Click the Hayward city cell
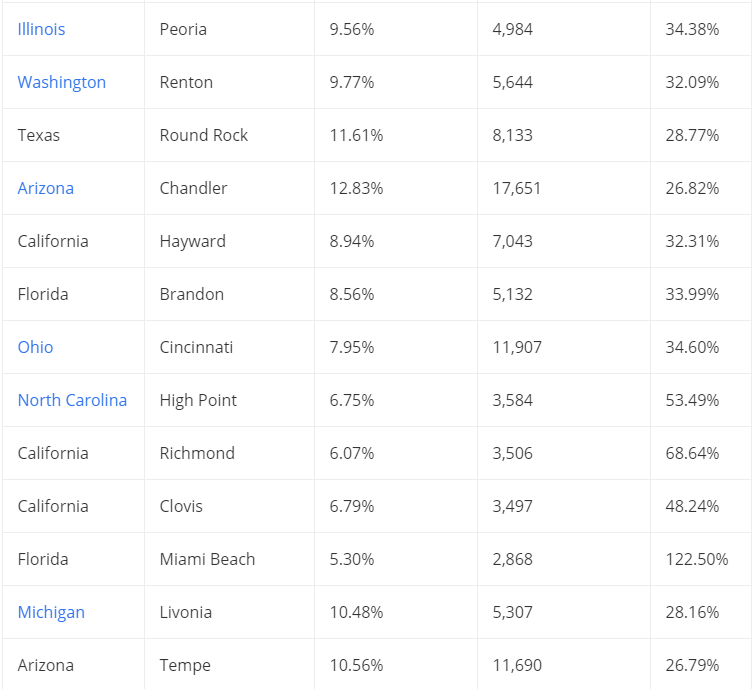755x689 pixels. point(192,241)
